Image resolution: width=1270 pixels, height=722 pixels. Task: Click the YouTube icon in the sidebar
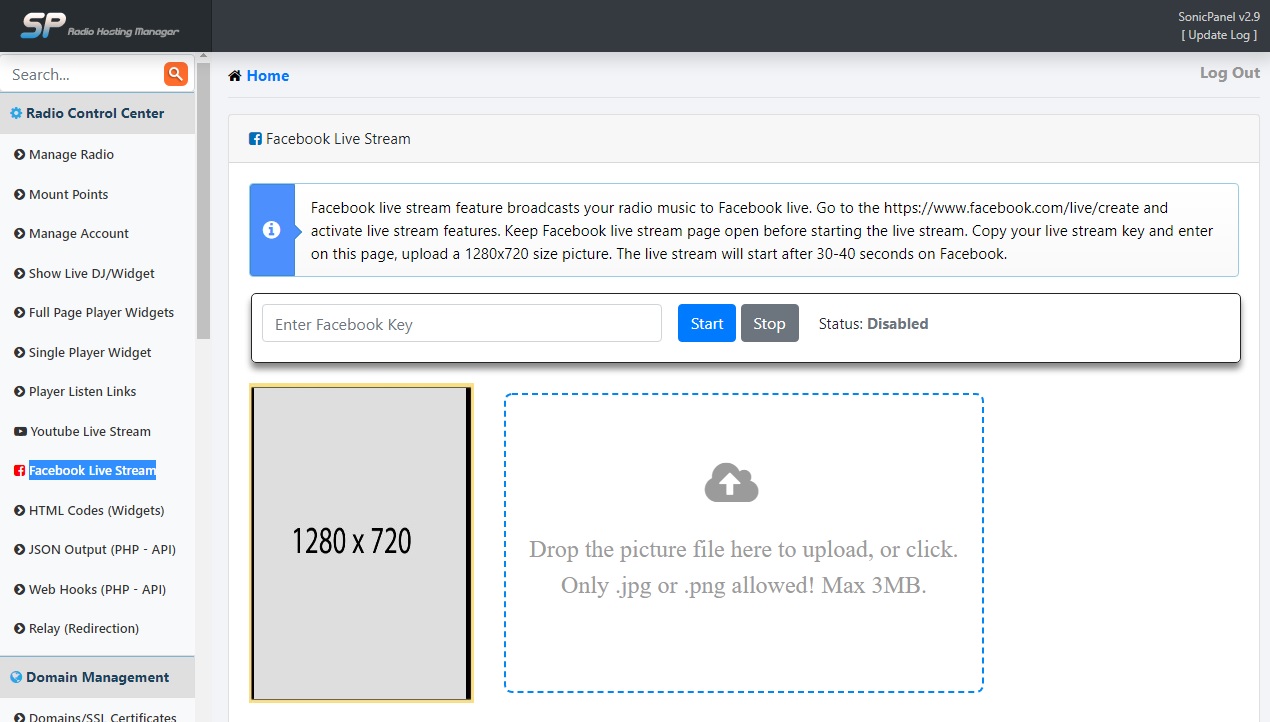tap(20, 432)
